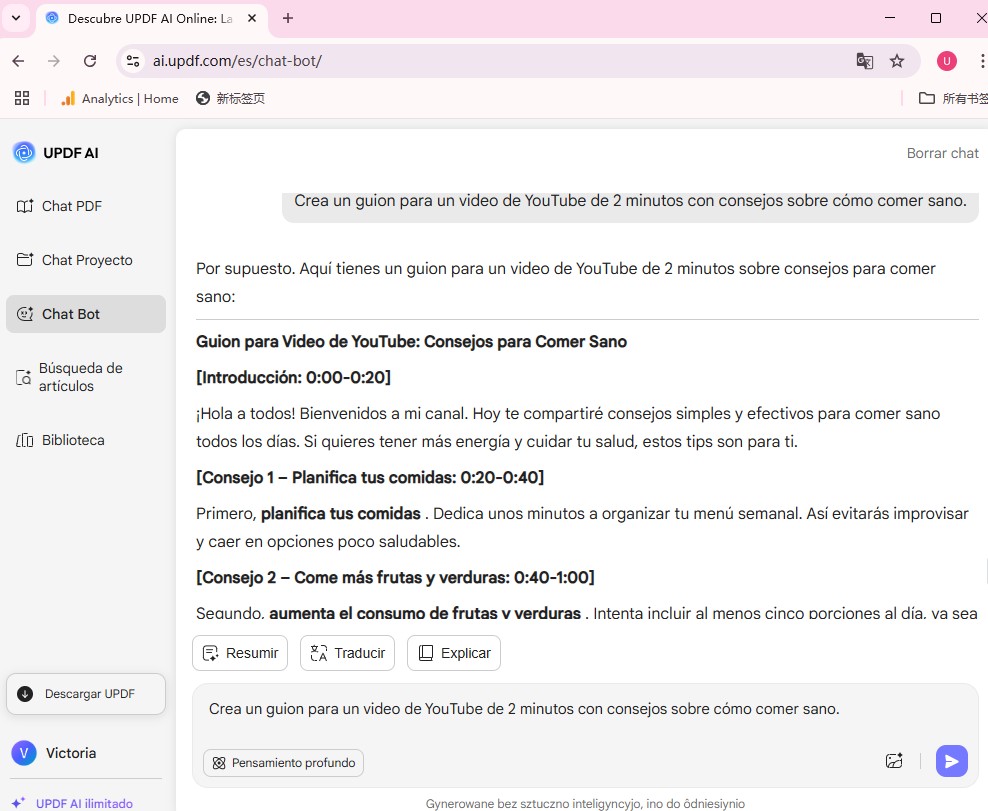
Task: Click the Resumir button
Action: [x=240, y=653]
